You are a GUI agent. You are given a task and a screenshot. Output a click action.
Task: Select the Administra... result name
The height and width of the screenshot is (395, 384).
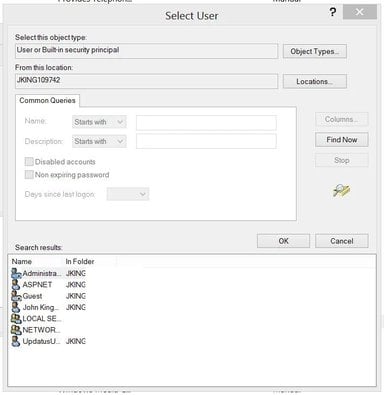pos(42,273)
